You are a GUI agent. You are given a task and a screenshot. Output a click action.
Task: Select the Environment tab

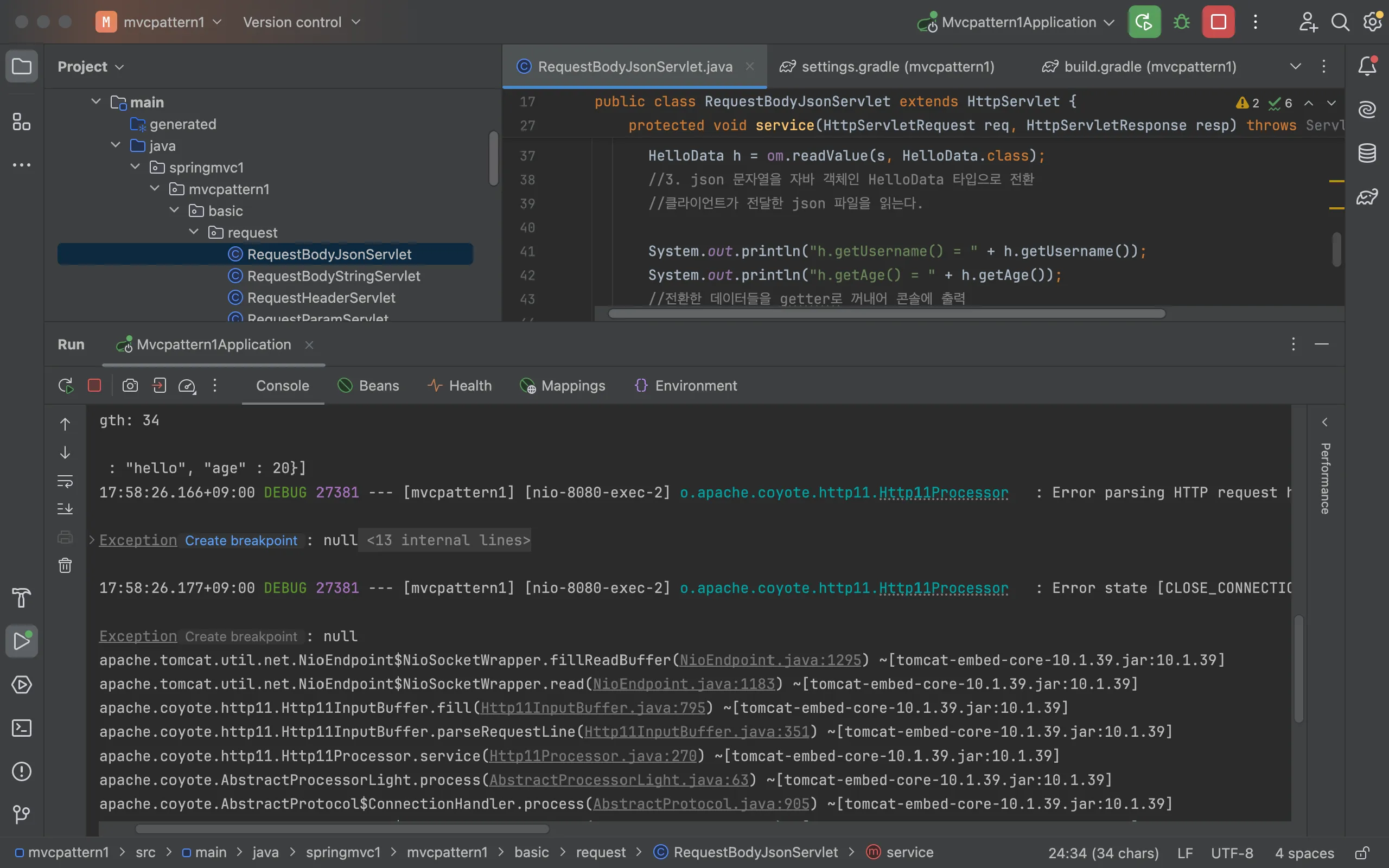pos(686,386)
